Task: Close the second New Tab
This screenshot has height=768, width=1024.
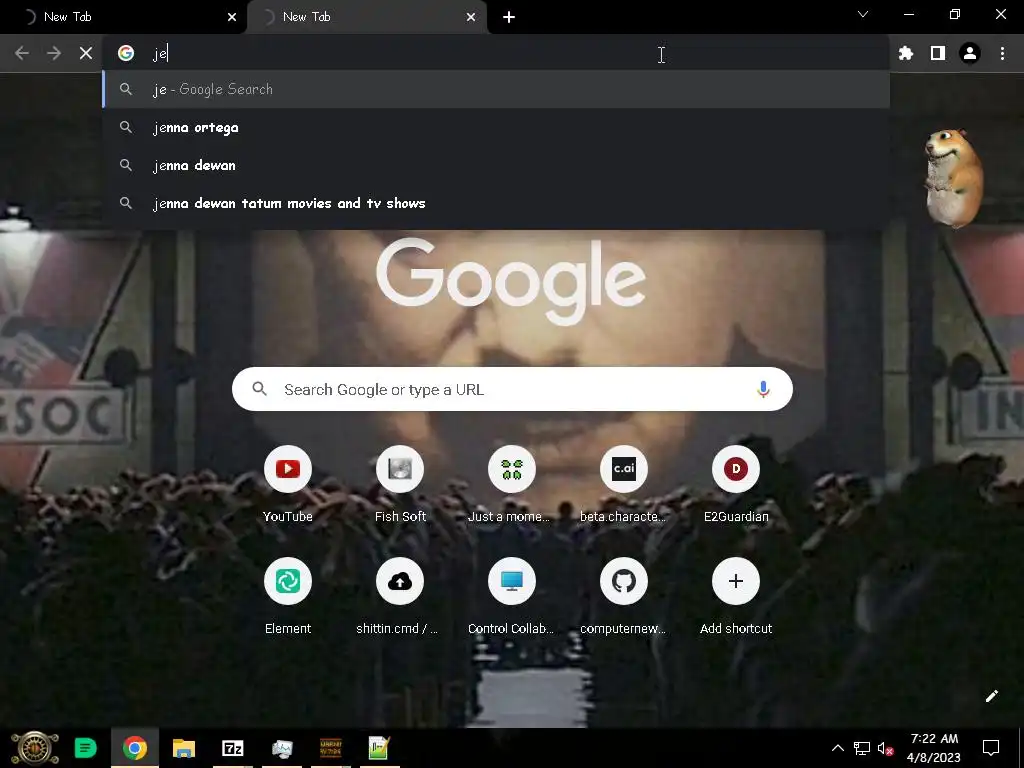Action: pyautogui.click(x=471, y=17)
